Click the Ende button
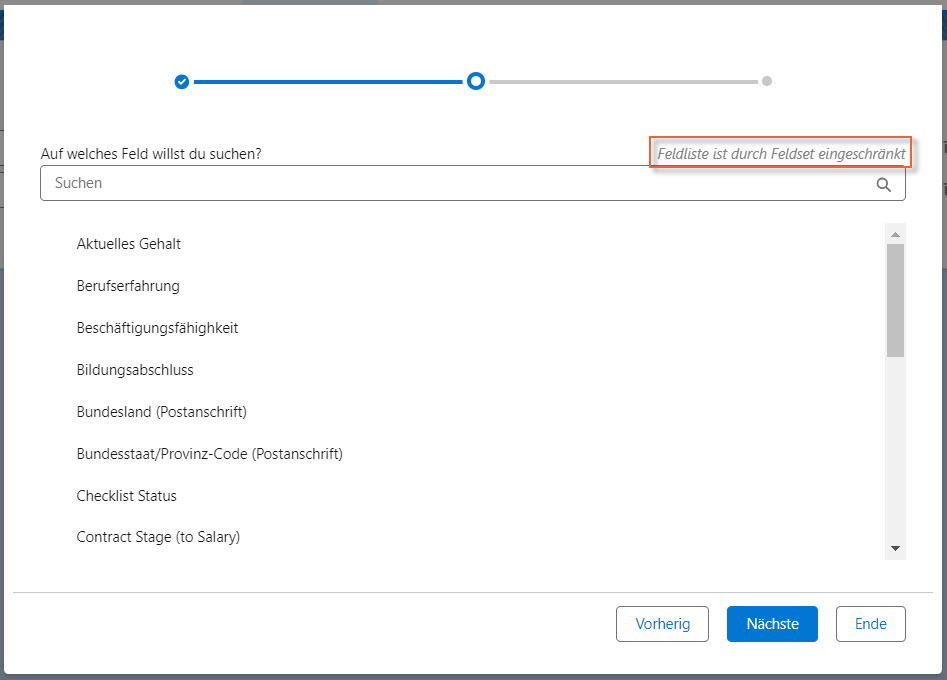Screen dimensions: 947x680 click(x=870, y=624)
